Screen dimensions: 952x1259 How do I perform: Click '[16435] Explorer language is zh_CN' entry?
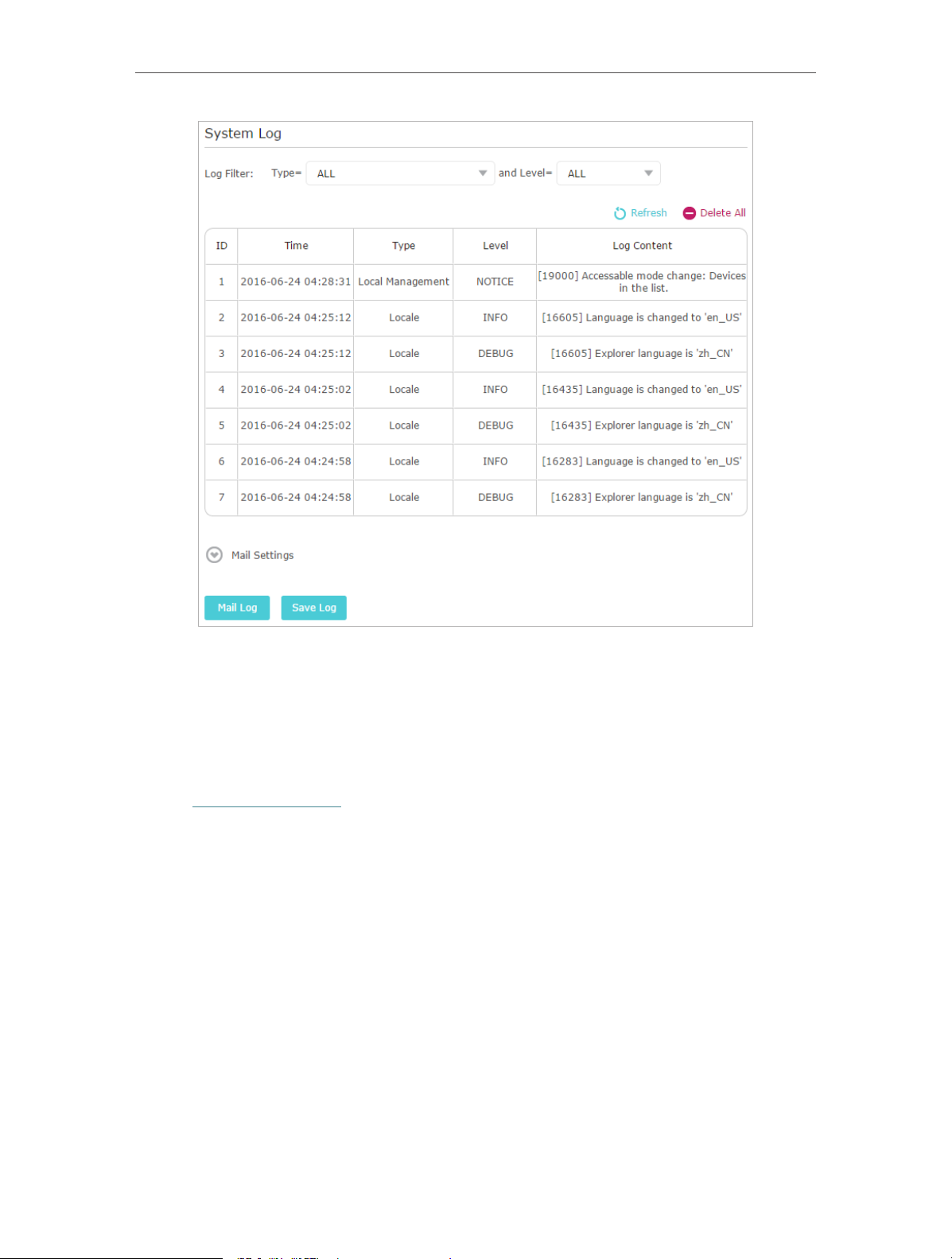[642, 425]
